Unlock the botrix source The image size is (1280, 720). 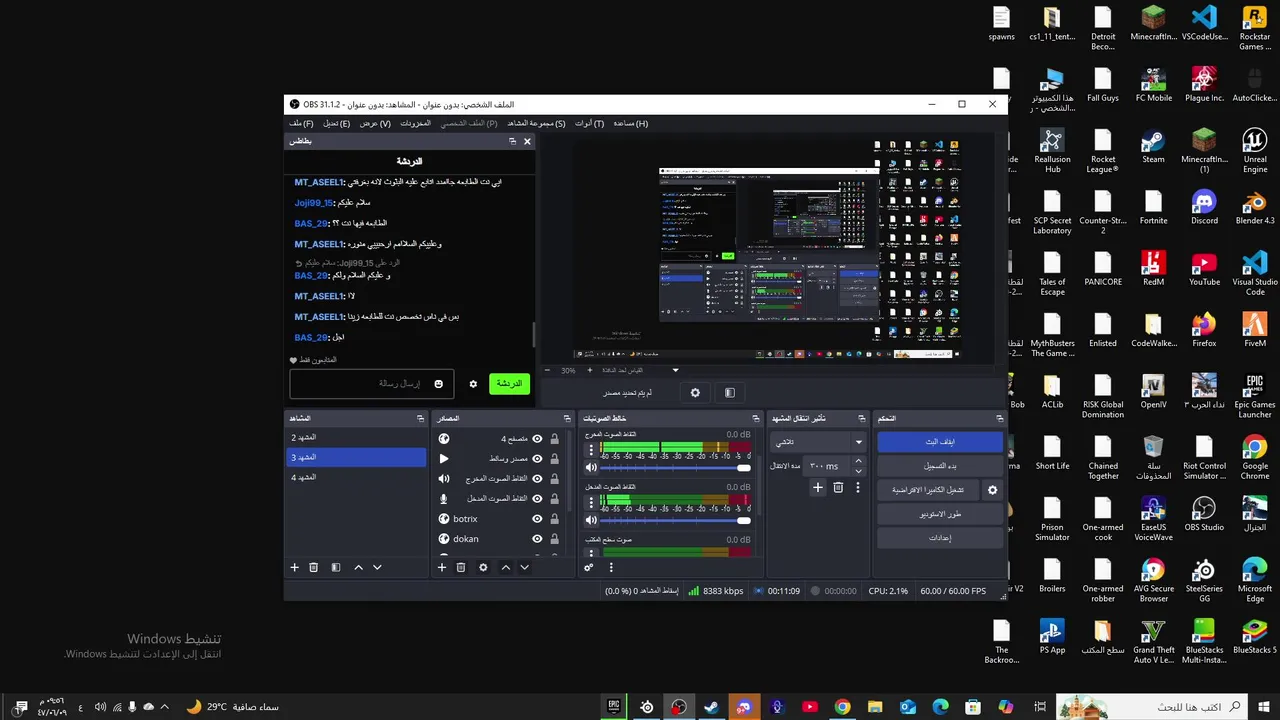[x=554, y=519]
